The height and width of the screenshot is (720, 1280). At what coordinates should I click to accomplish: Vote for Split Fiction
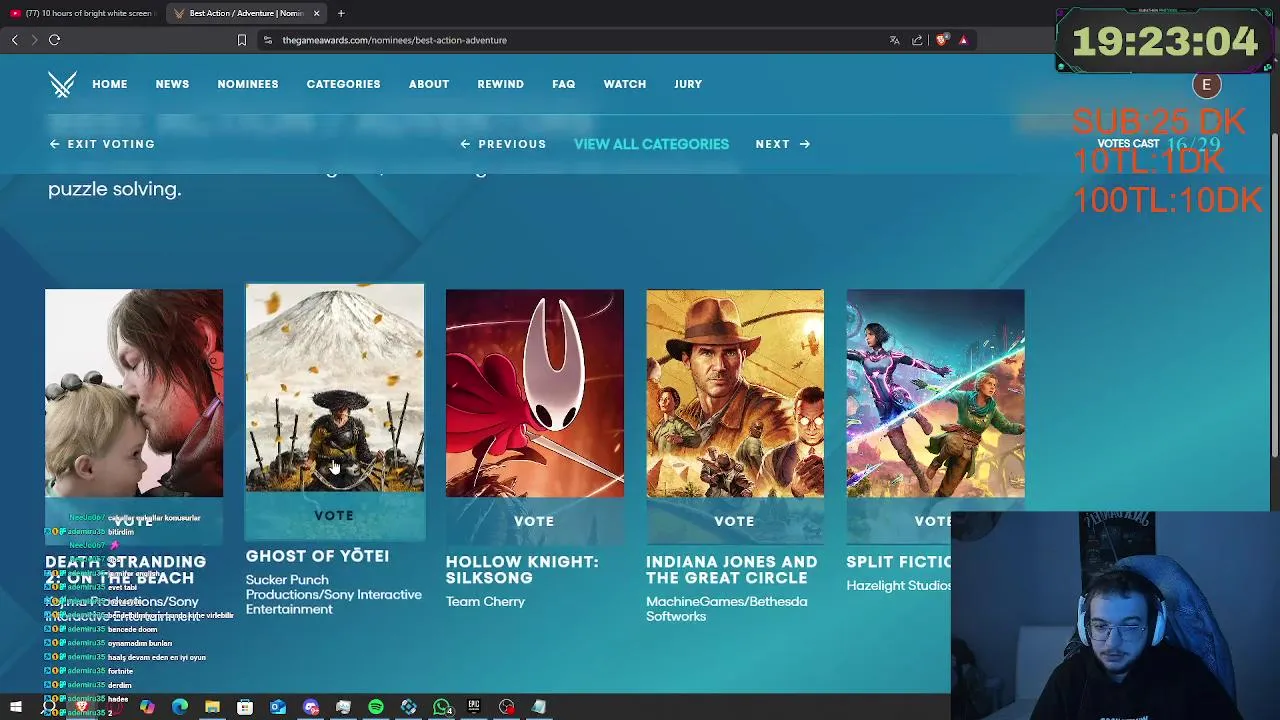click(x=933, y=521)
